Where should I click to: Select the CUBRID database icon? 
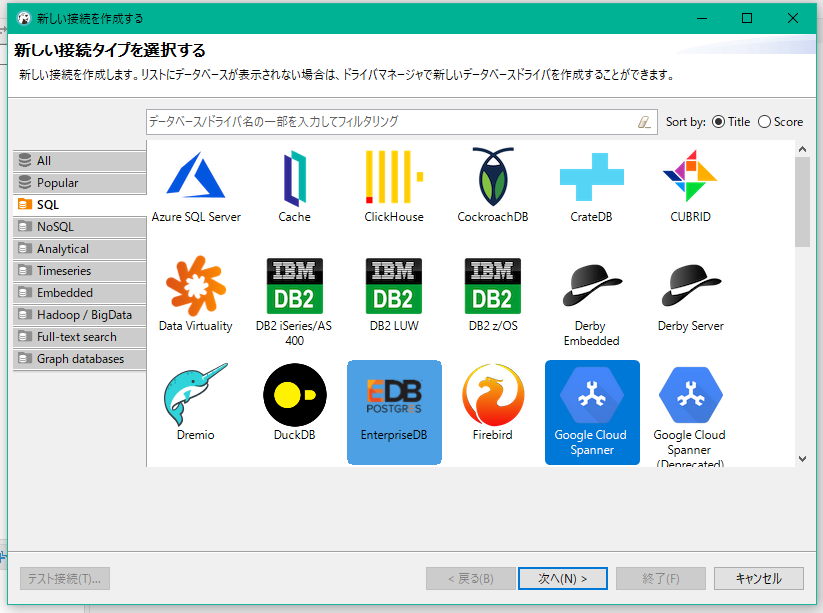690,176
